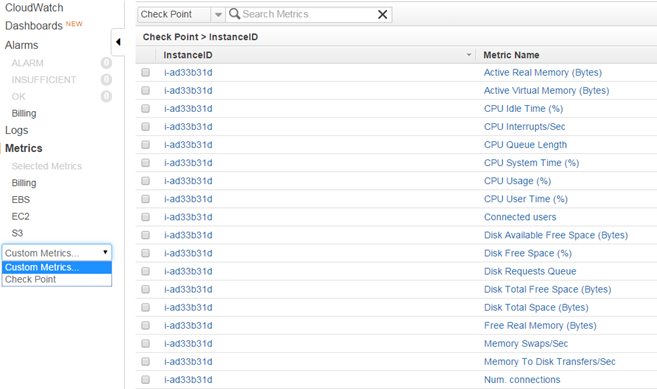Click Disk Total Free Space (Bytes) metric

coord(548,289)
